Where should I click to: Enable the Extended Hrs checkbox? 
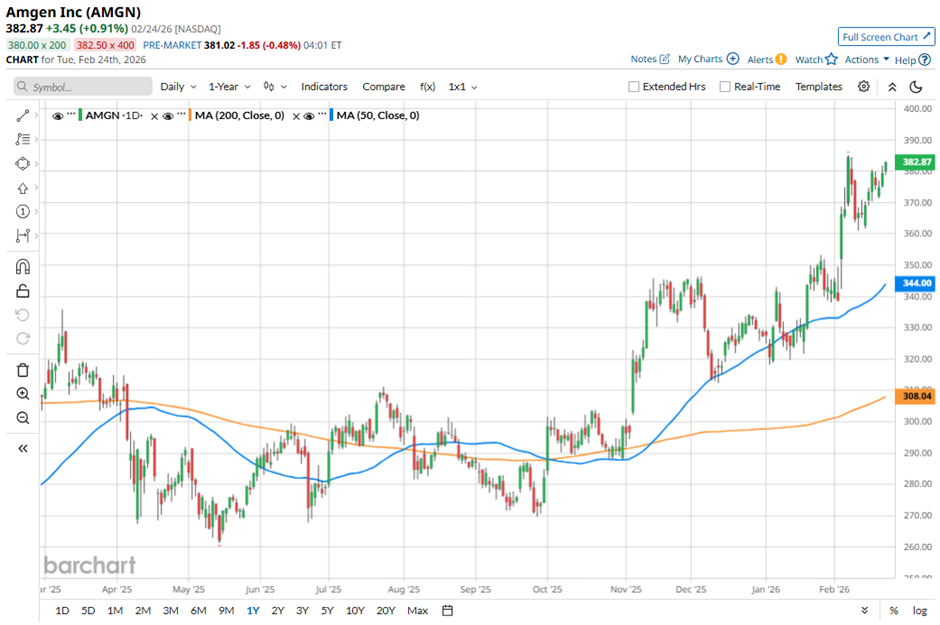coord(634,87)
